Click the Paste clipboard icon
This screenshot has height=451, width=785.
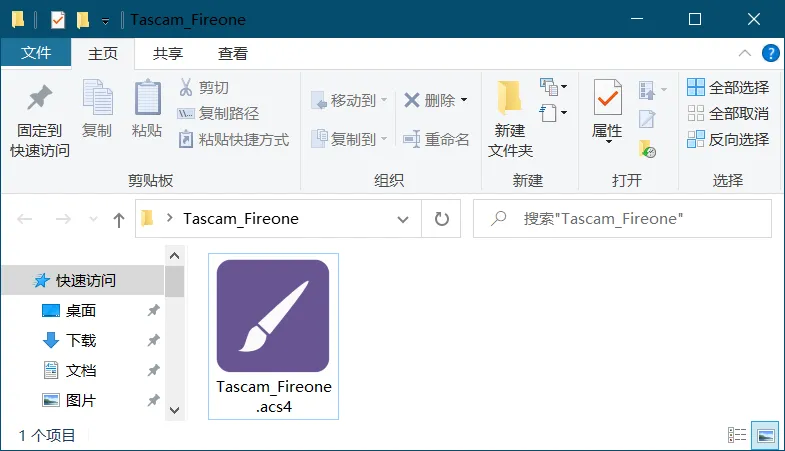pyautogui.click(x=147, y=100)
